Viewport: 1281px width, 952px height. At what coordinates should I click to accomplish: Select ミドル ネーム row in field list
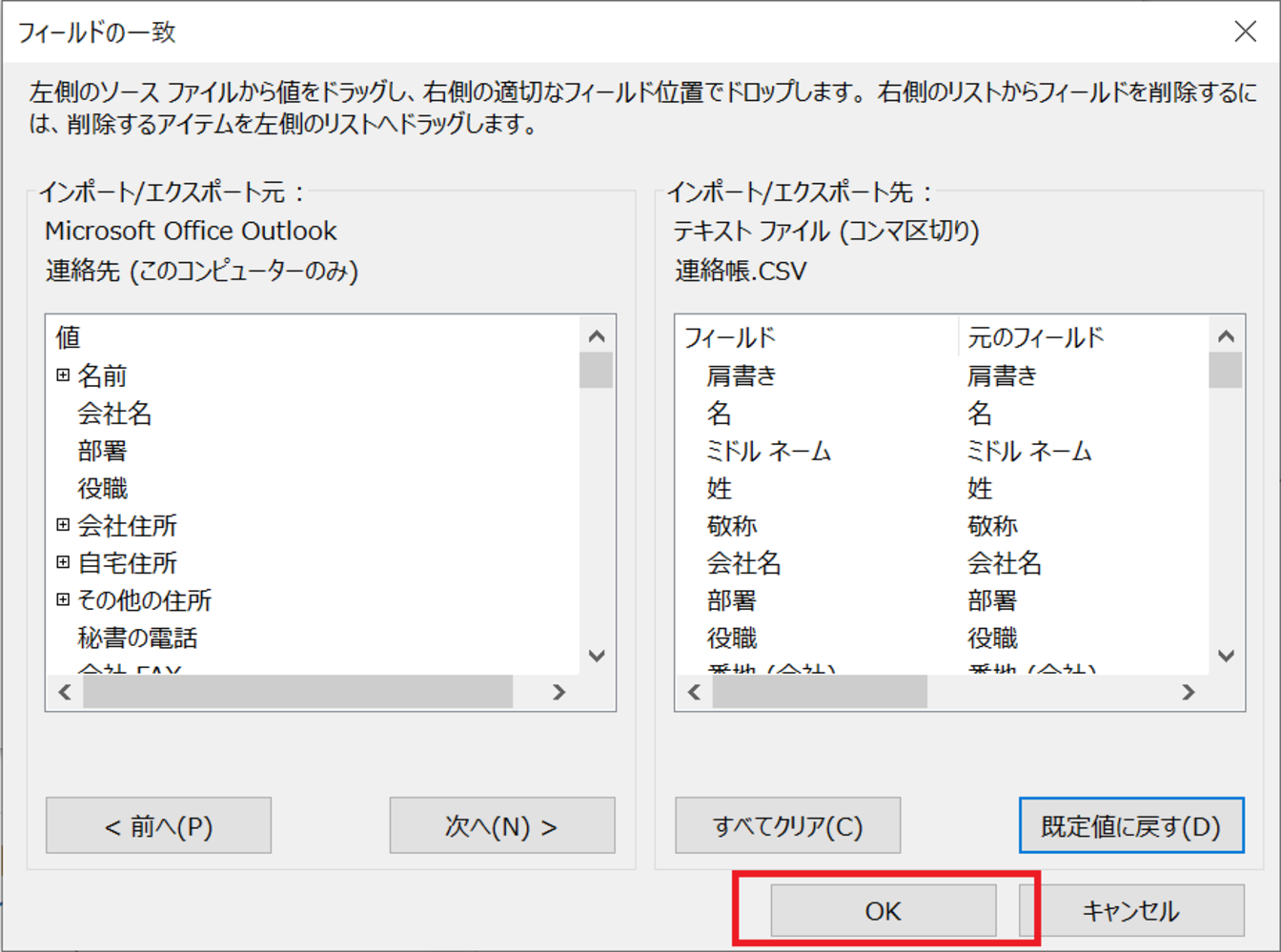coord(768,451)
